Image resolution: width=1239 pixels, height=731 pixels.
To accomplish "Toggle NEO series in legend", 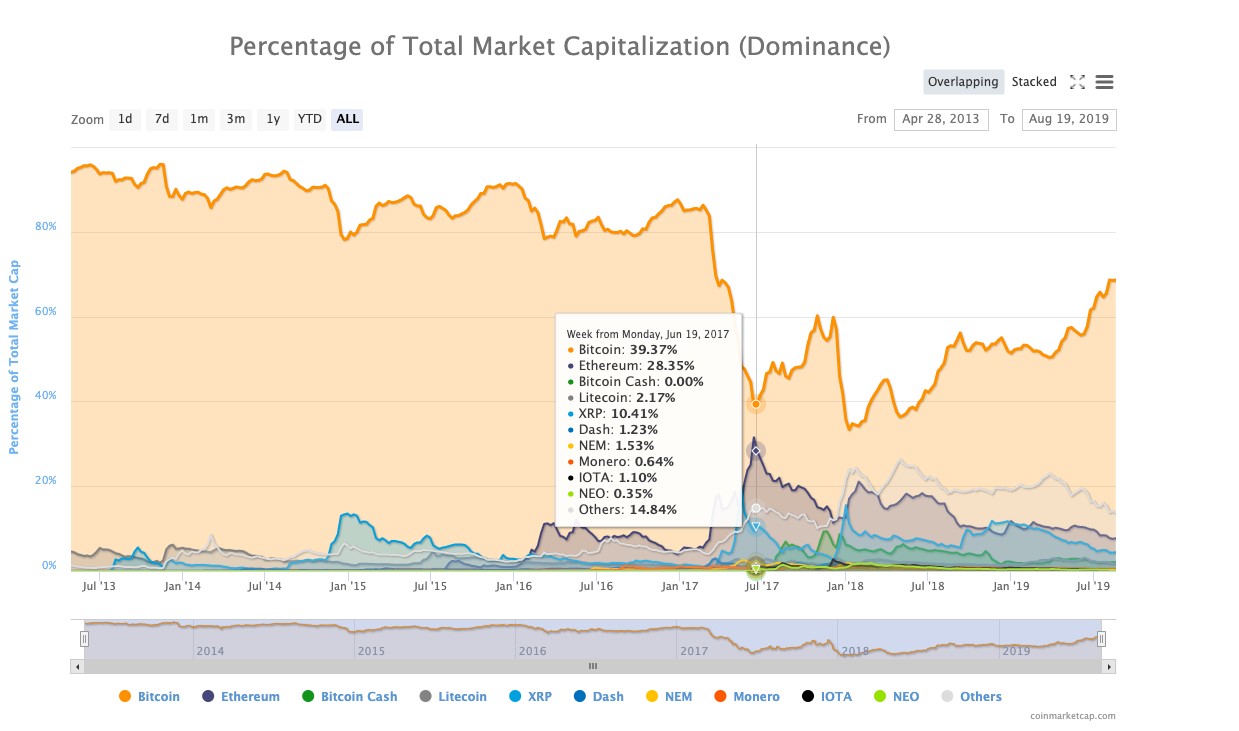I will click(x=897, y=697).
